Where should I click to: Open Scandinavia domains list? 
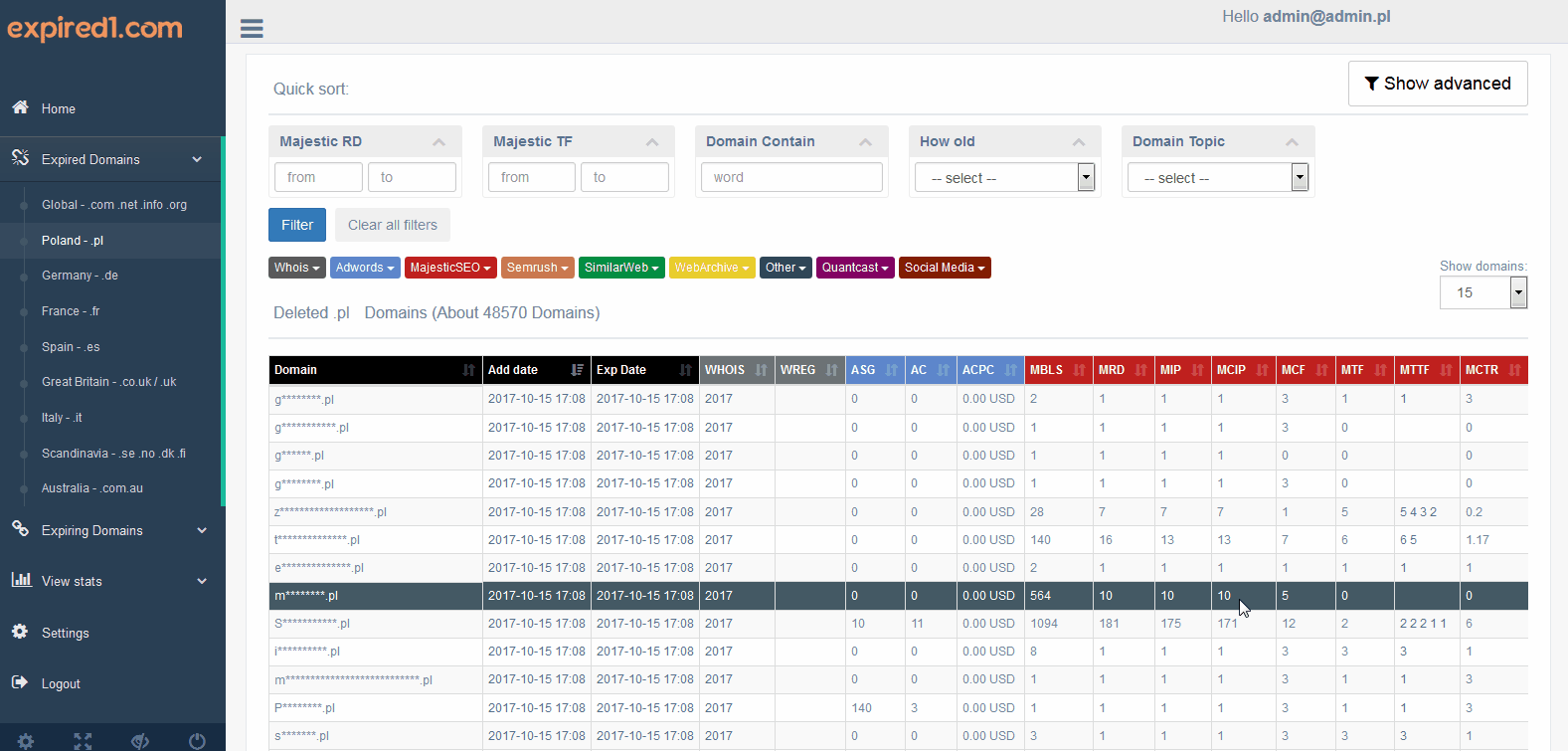click(113, 454)
